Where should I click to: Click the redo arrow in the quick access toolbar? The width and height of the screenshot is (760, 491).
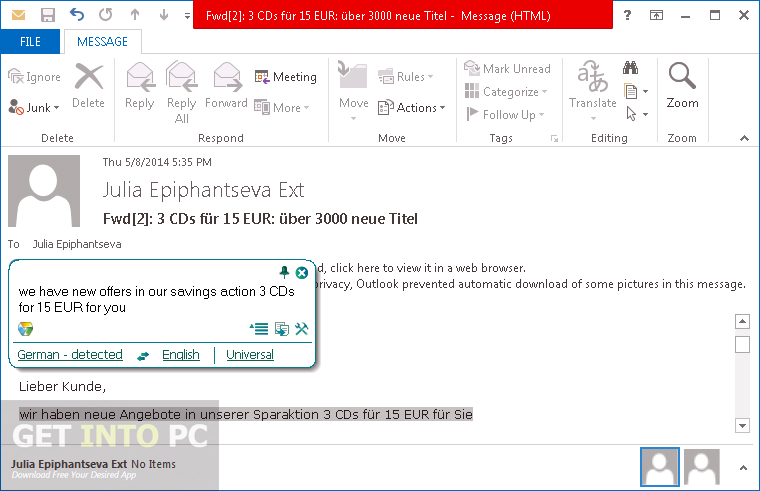pyautogui.click(x=106, y=15)
